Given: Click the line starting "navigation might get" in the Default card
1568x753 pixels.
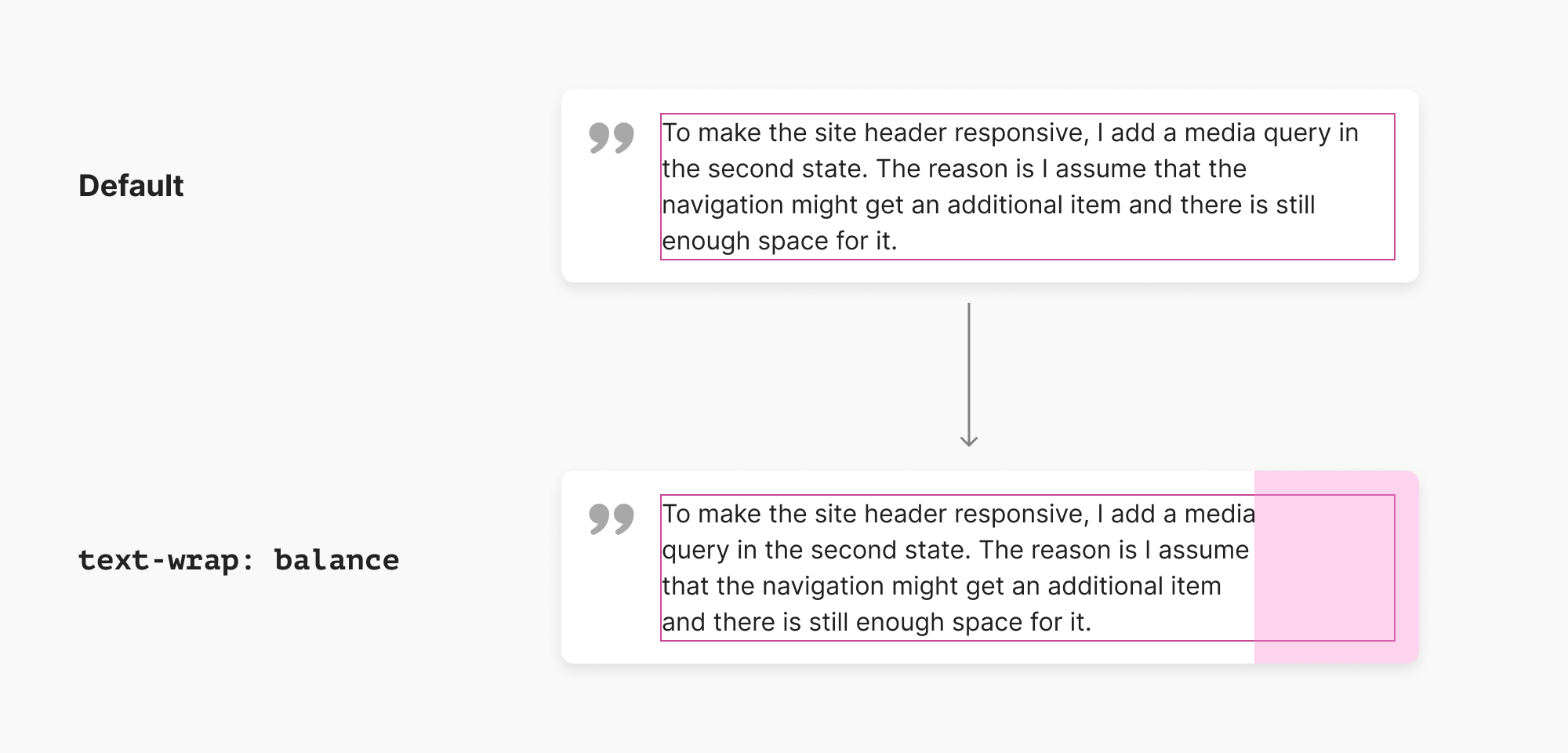Looking at the screenshot, I should click(988, 205).
